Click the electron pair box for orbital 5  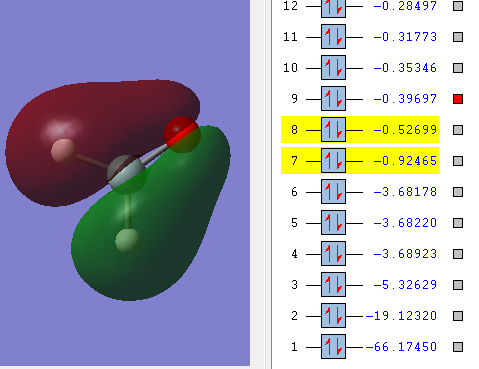333,223
